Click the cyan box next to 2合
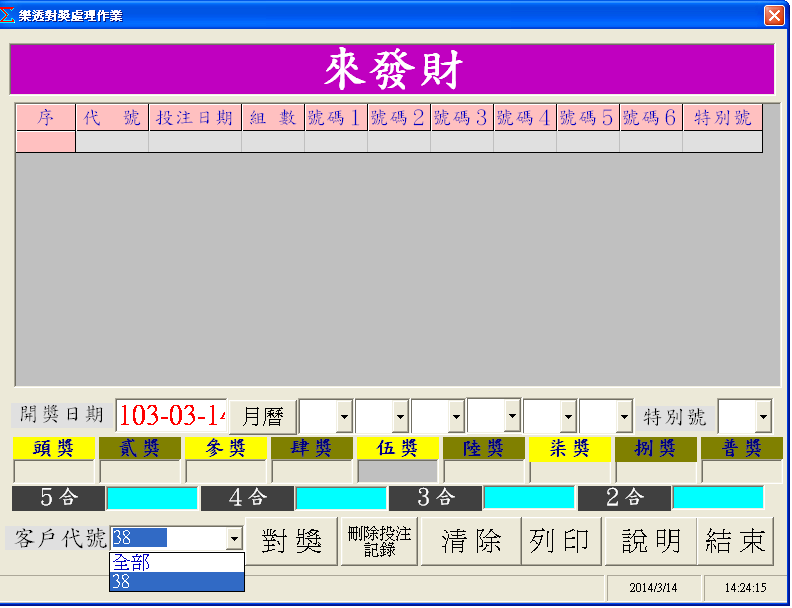792x608 pixels. 718,498
